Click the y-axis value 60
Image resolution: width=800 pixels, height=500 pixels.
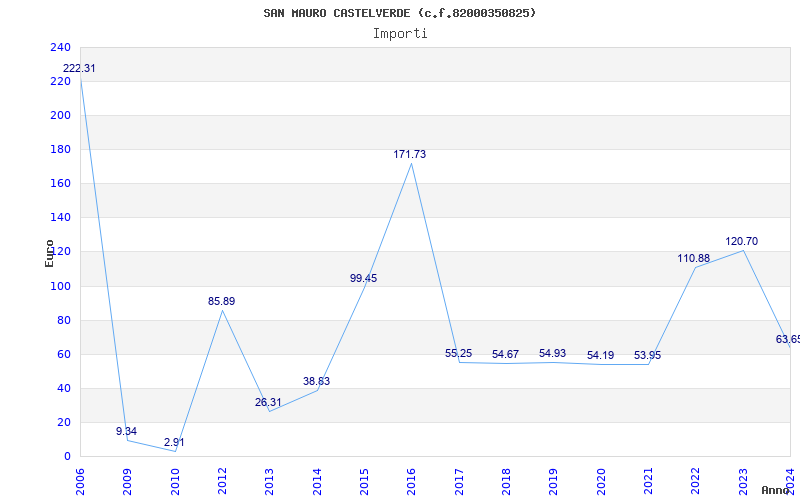pyautogui.click(x=64, y=355)
